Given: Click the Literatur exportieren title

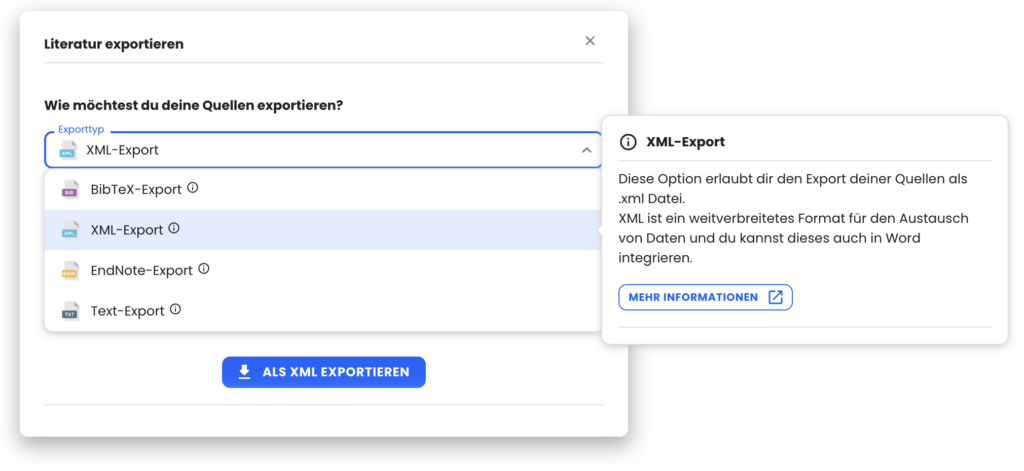Looking at the screenshot, I should coord(114,44).
